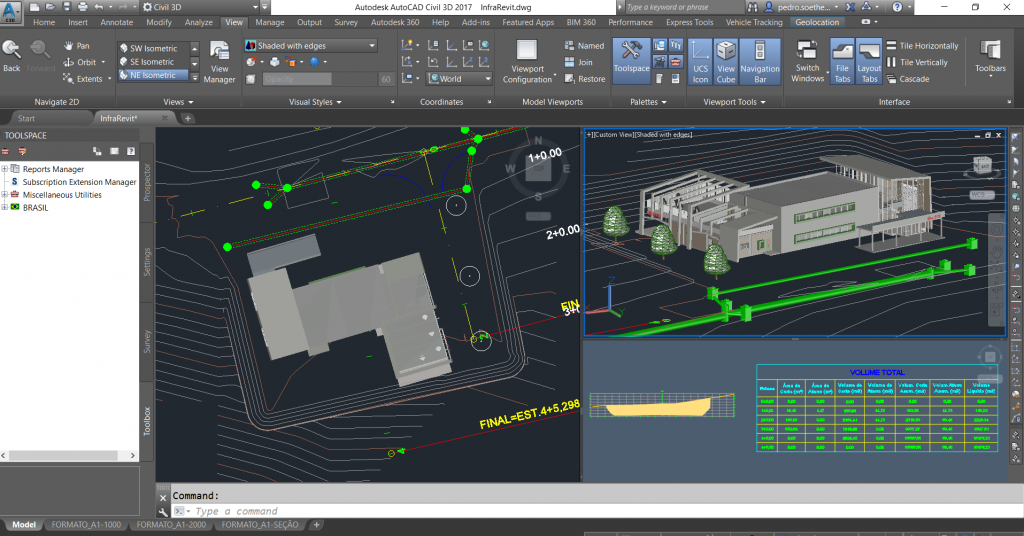1024x536 pixels.
Task: Toggle the Navigation Bar display
Action: click(x=760, y=61)
